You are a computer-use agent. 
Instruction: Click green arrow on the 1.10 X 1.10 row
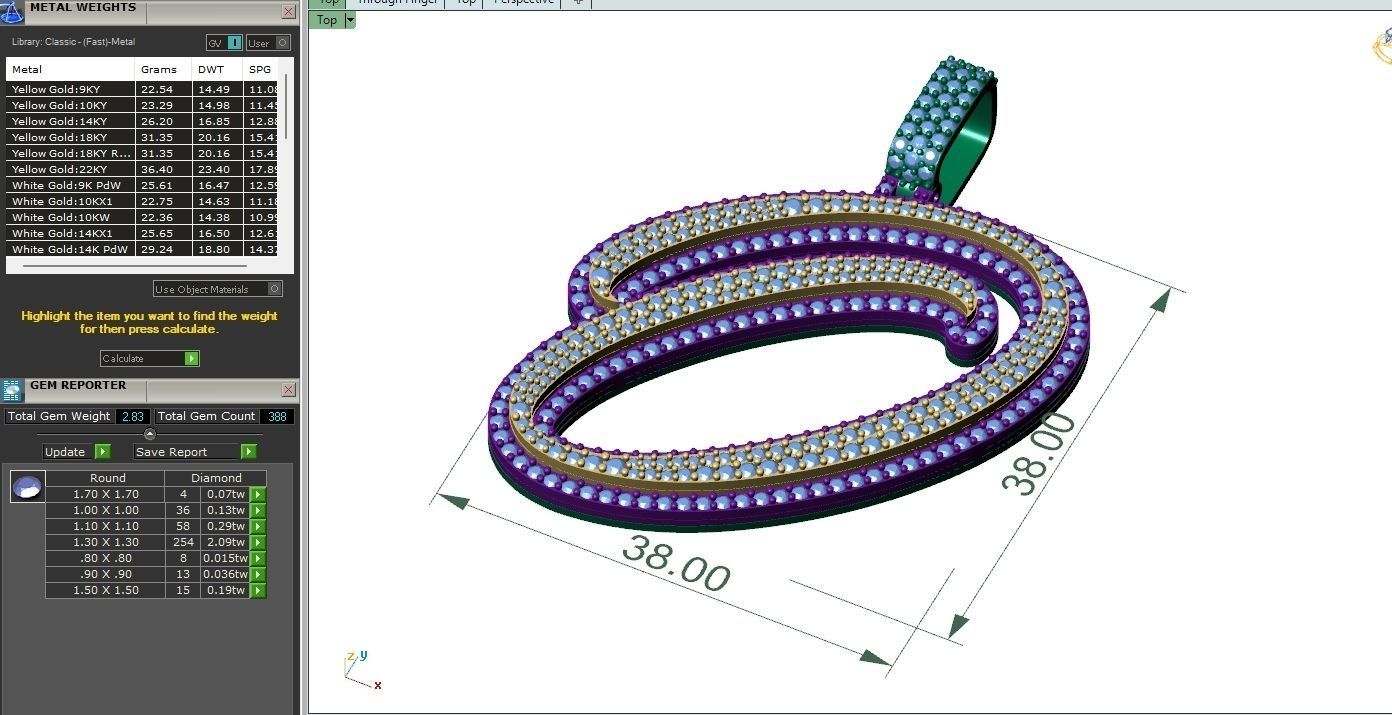click(258, 526)
